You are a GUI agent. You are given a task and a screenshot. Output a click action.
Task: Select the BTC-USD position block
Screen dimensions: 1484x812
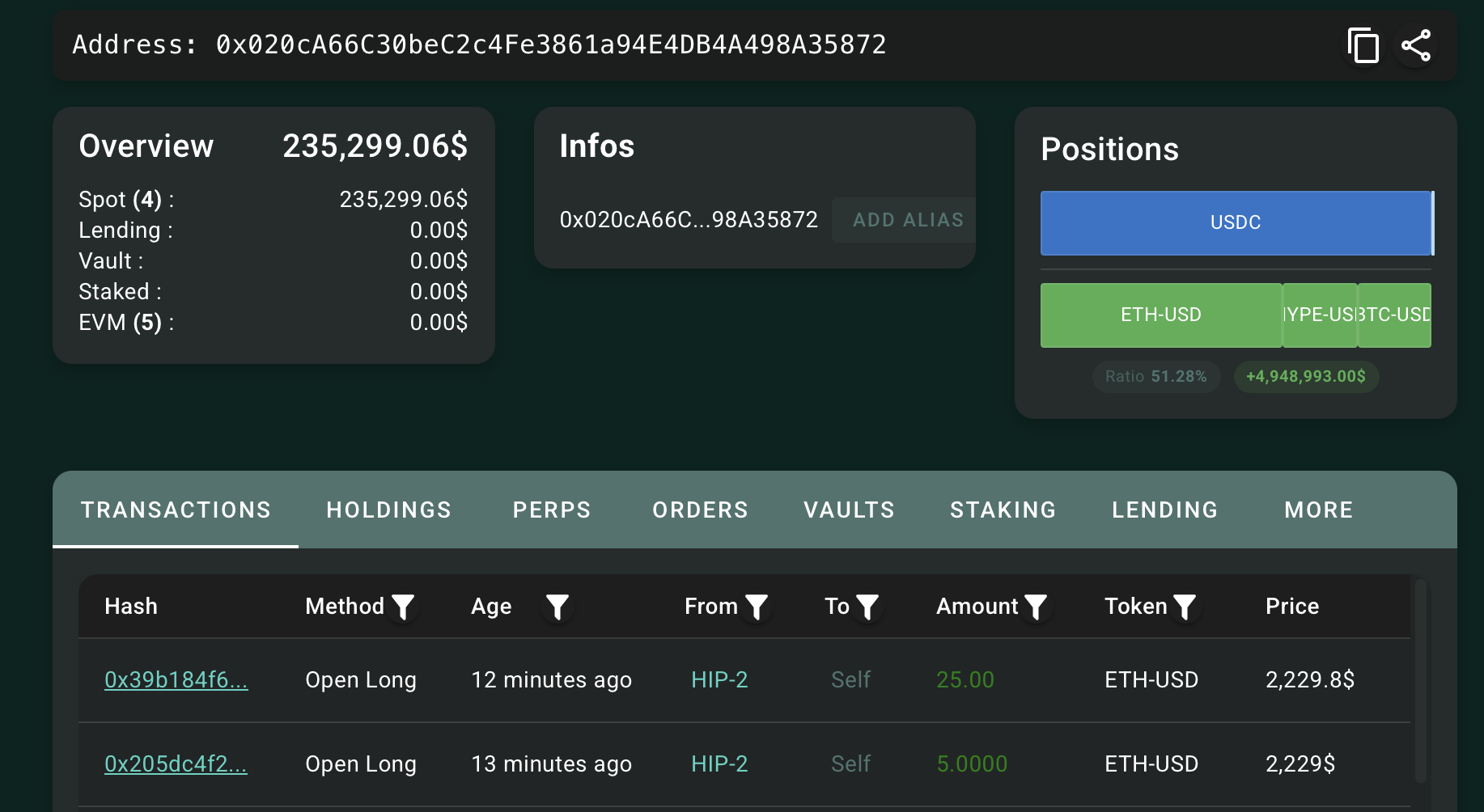(1394, 315)
